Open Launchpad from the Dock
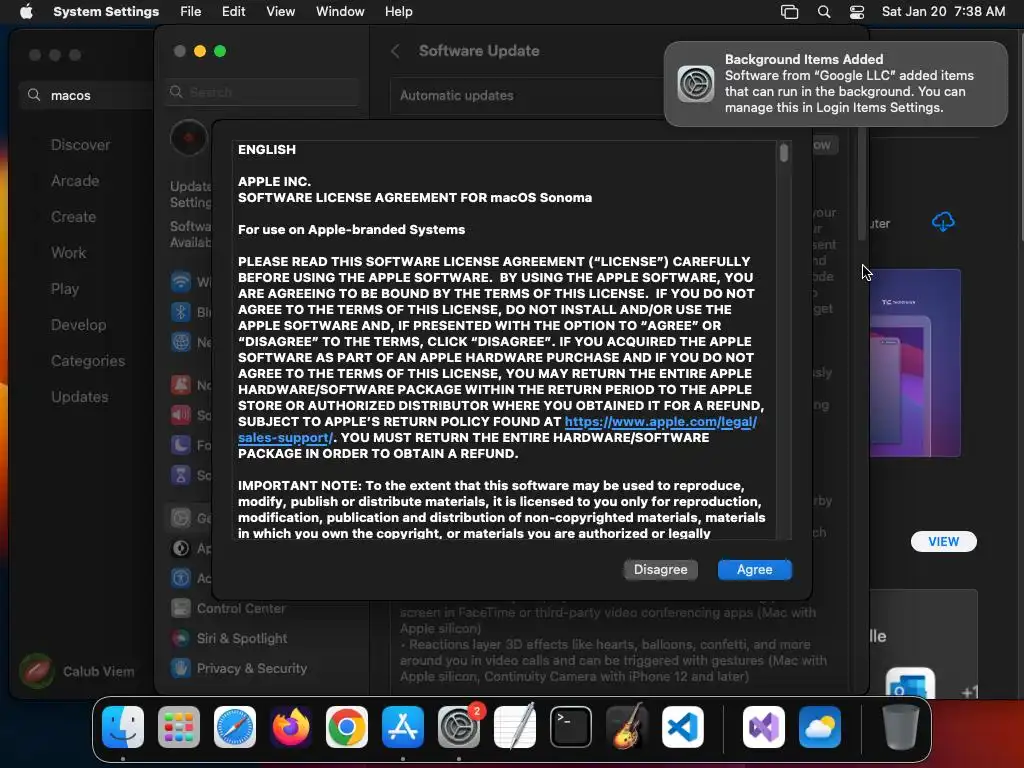The image size is (1024, 768). (x=179, y=727)
